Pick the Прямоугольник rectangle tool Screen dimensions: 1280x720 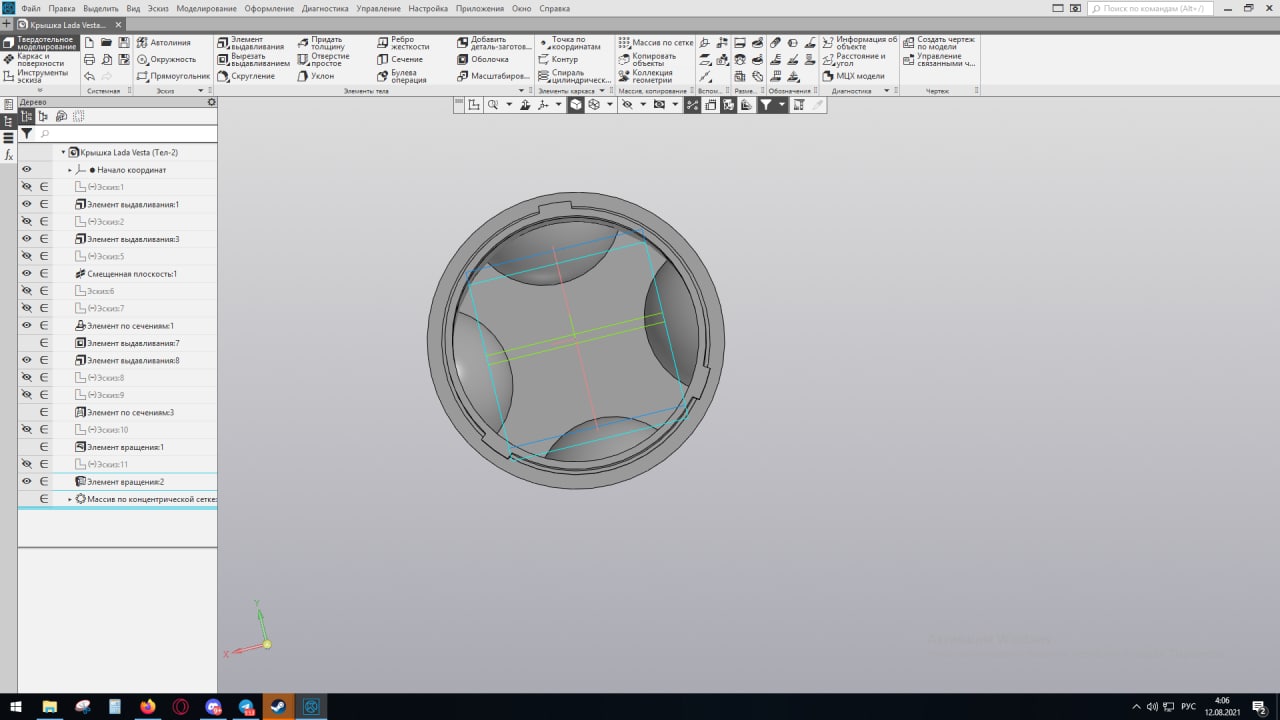pyautogui.click(x=173, y=76)
